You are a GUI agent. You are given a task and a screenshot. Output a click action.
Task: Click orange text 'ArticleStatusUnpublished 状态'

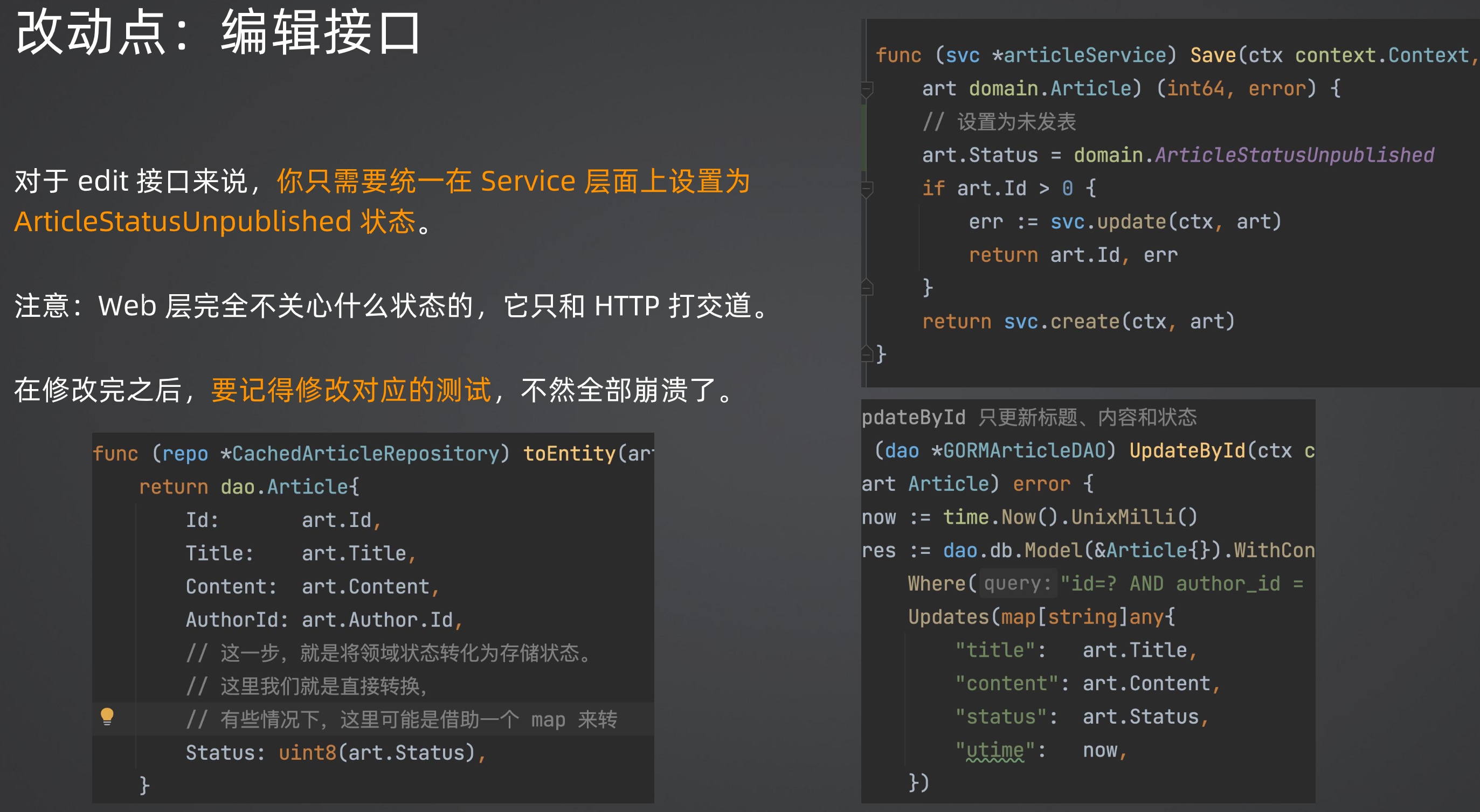(x=215, y=222)
